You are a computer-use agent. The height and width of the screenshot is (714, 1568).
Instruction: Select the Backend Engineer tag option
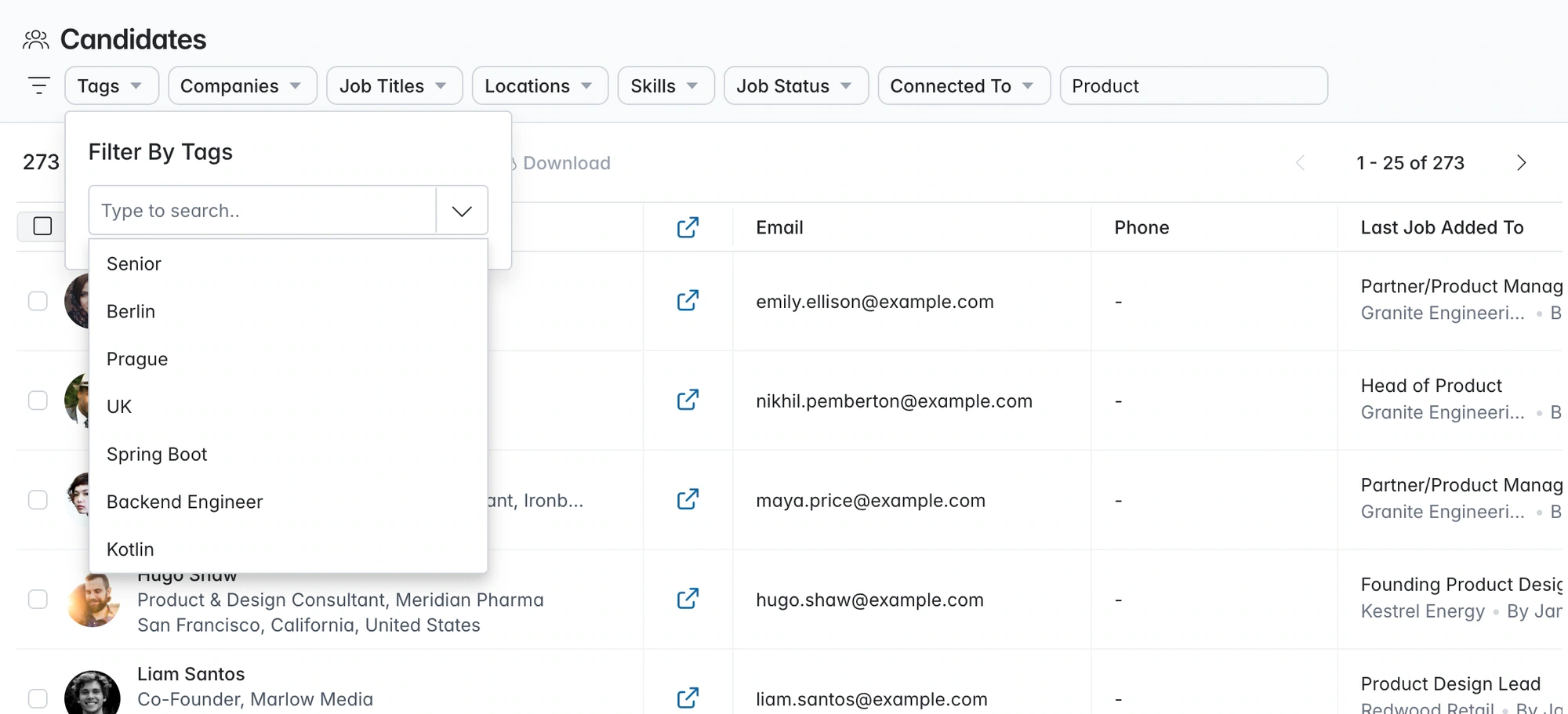coord(289,502)
